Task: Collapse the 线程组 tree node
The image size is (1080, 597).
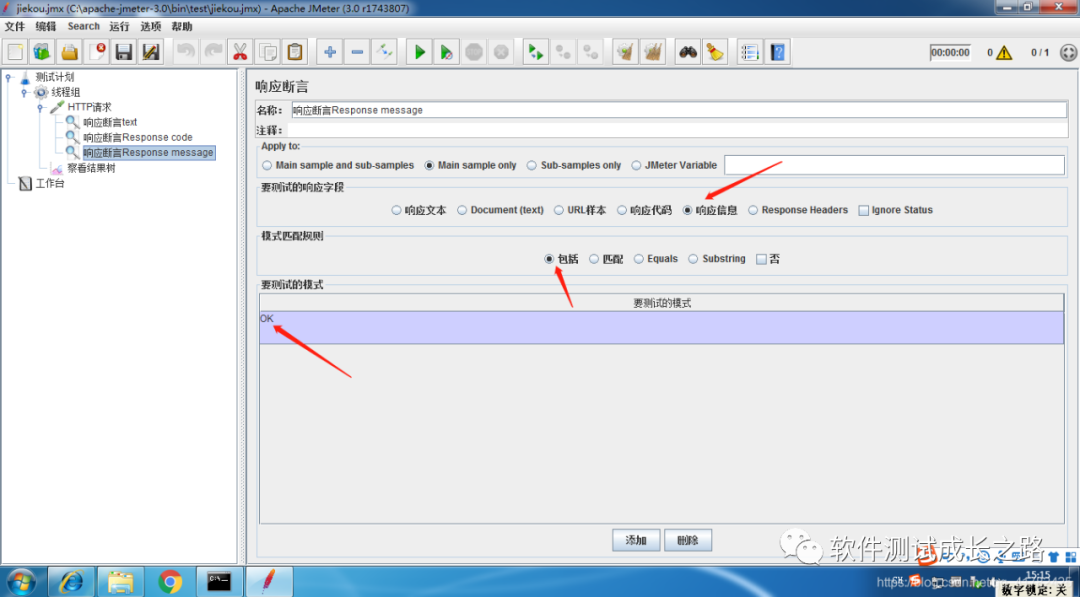Action: (24, 92)
